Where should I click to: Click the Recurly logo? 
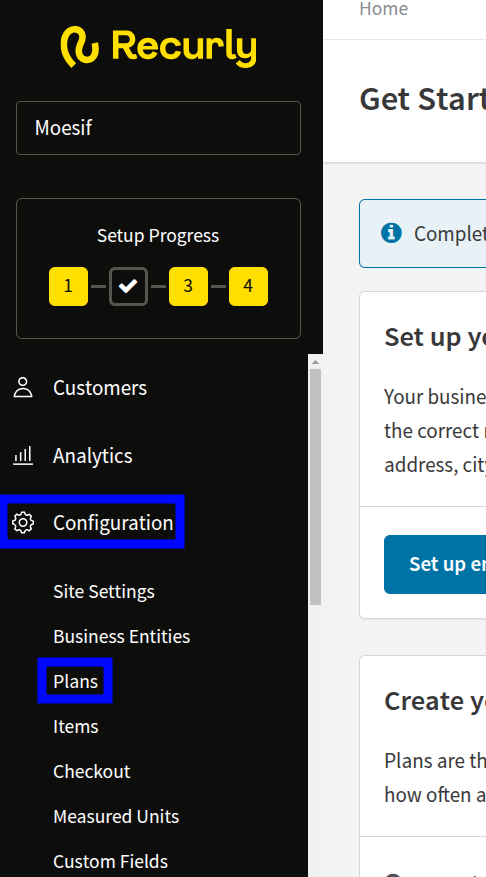(x=158, y=47)
